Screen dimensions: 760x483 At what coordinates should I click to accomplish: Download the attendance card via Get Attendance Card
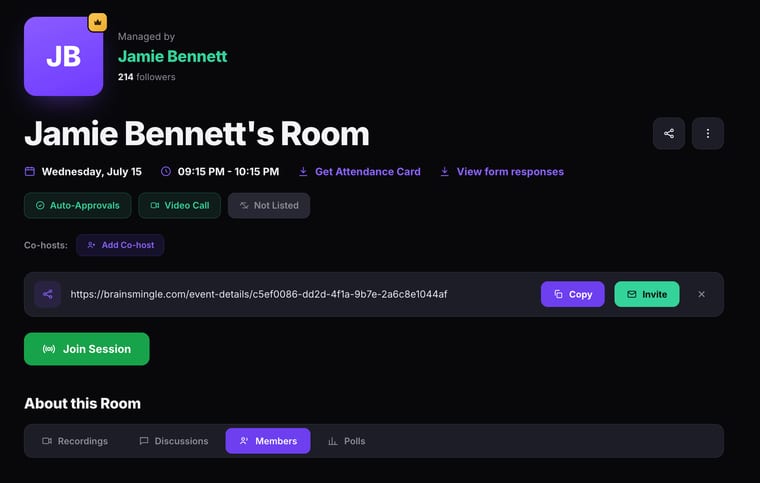tap(360, 171)
